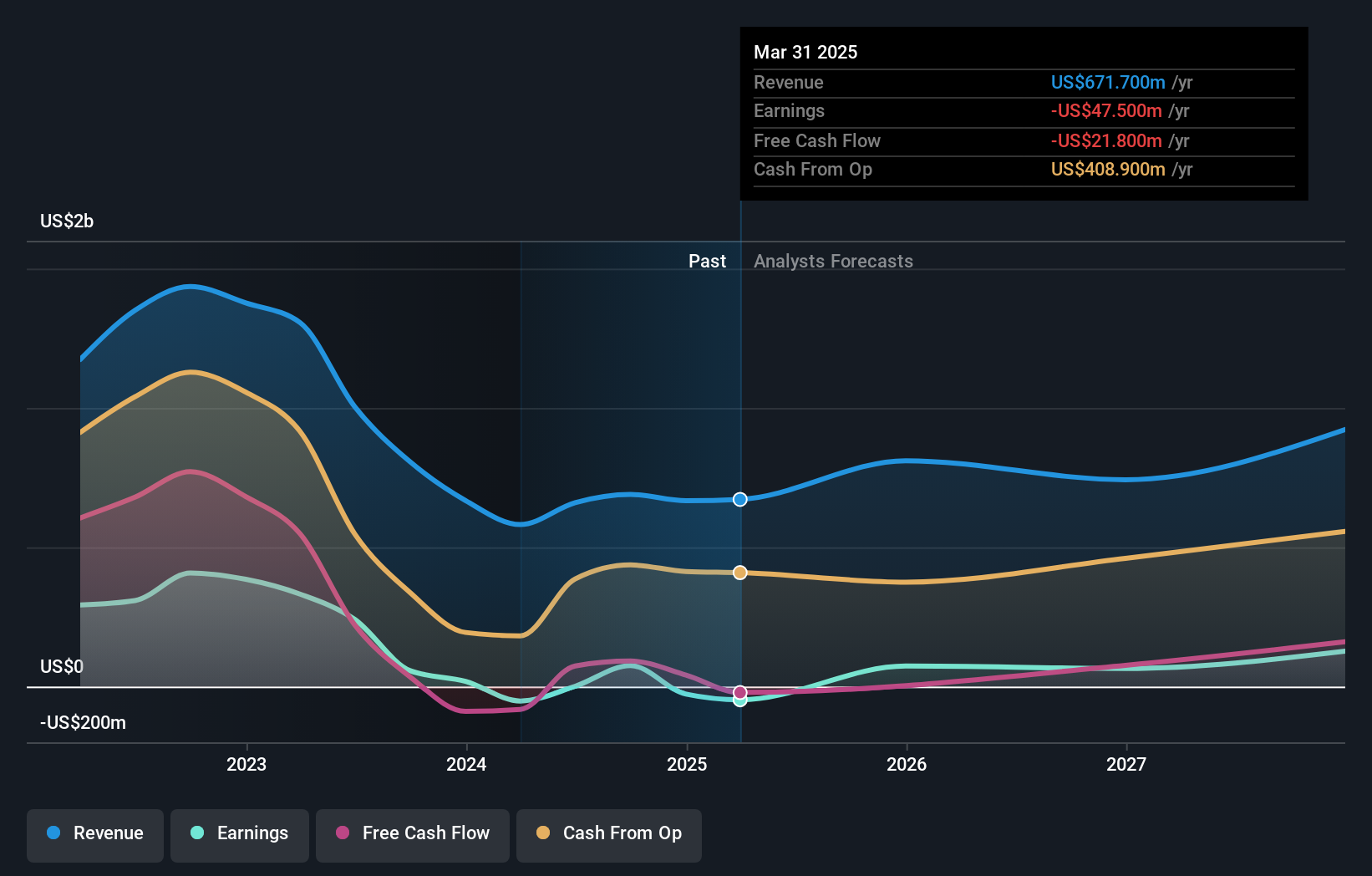Image resolution: width=1372 pixels, height=876 pixels.
Task: Select the pink Free Cash Flow marker
Action: [739, 692]
